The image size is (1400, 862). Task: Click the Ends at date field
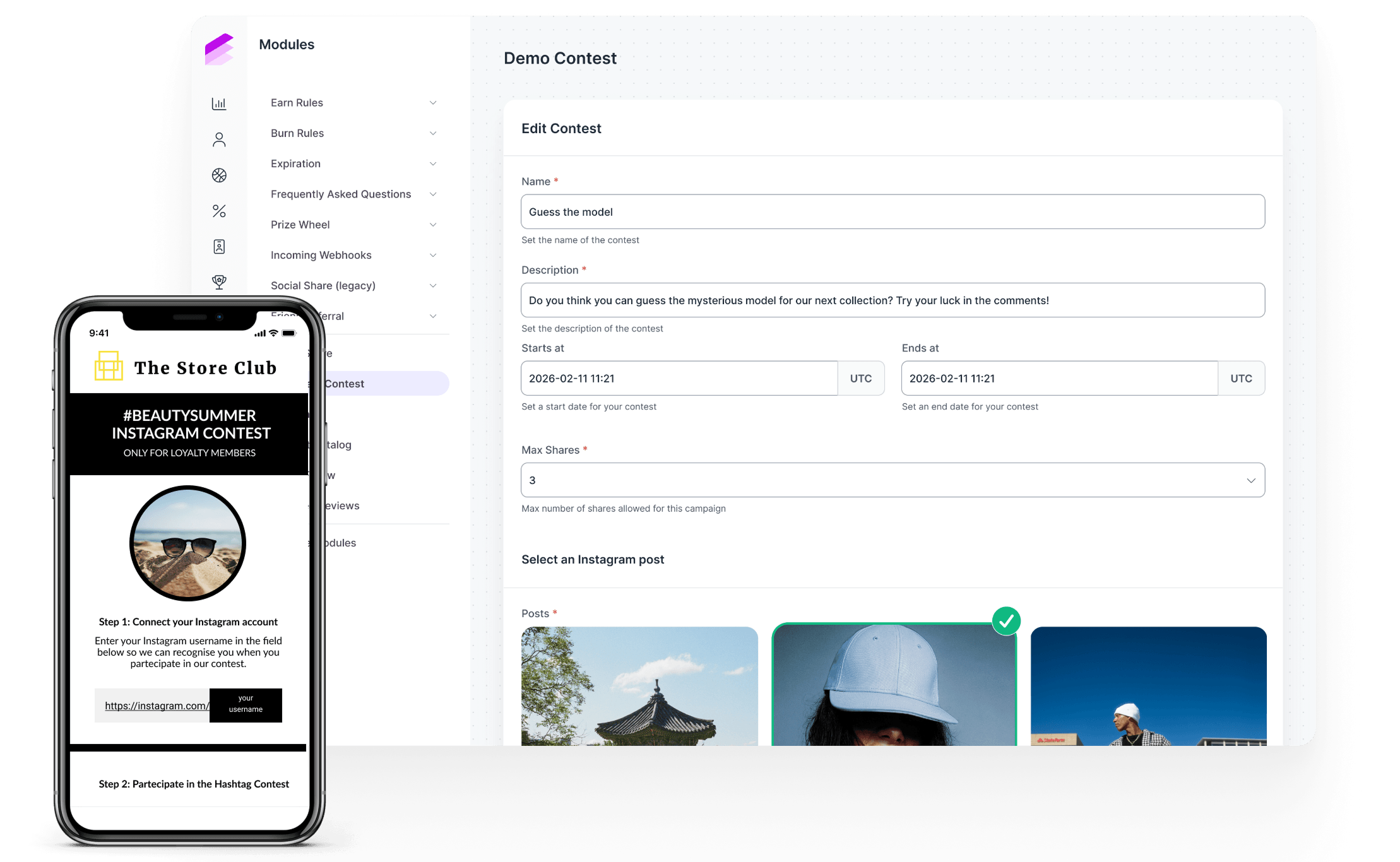[x=1059, y=379]
